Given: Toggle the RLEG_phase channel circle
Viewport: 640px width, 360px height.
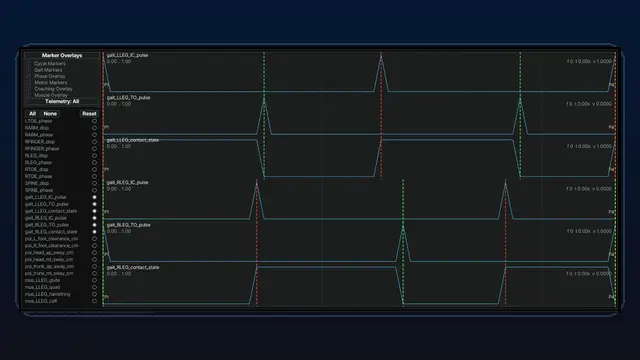Looking at the screenshot, I should point(94,162).
